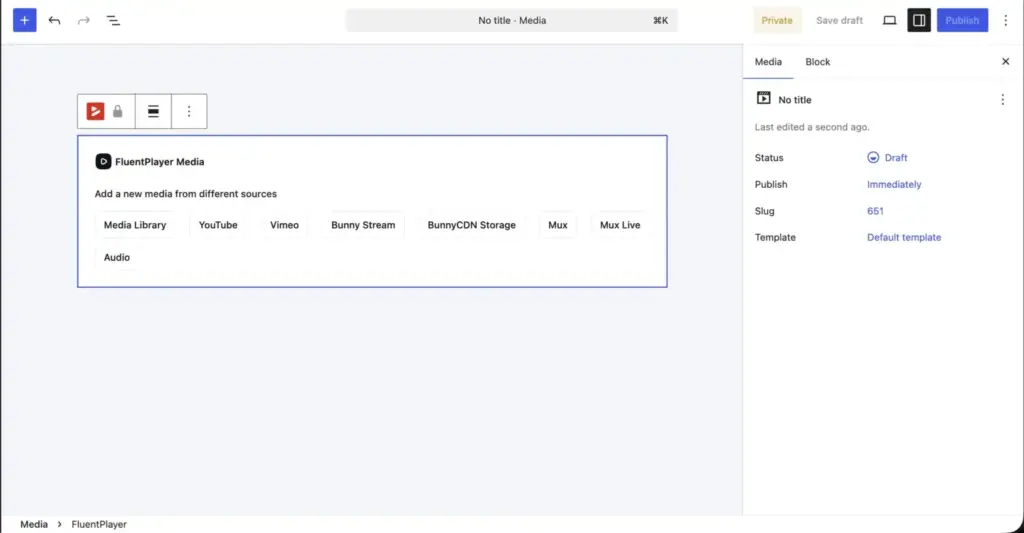
Task: Change block alignment in toolbar
Action: pyautogui.click(x=153, y=111)
